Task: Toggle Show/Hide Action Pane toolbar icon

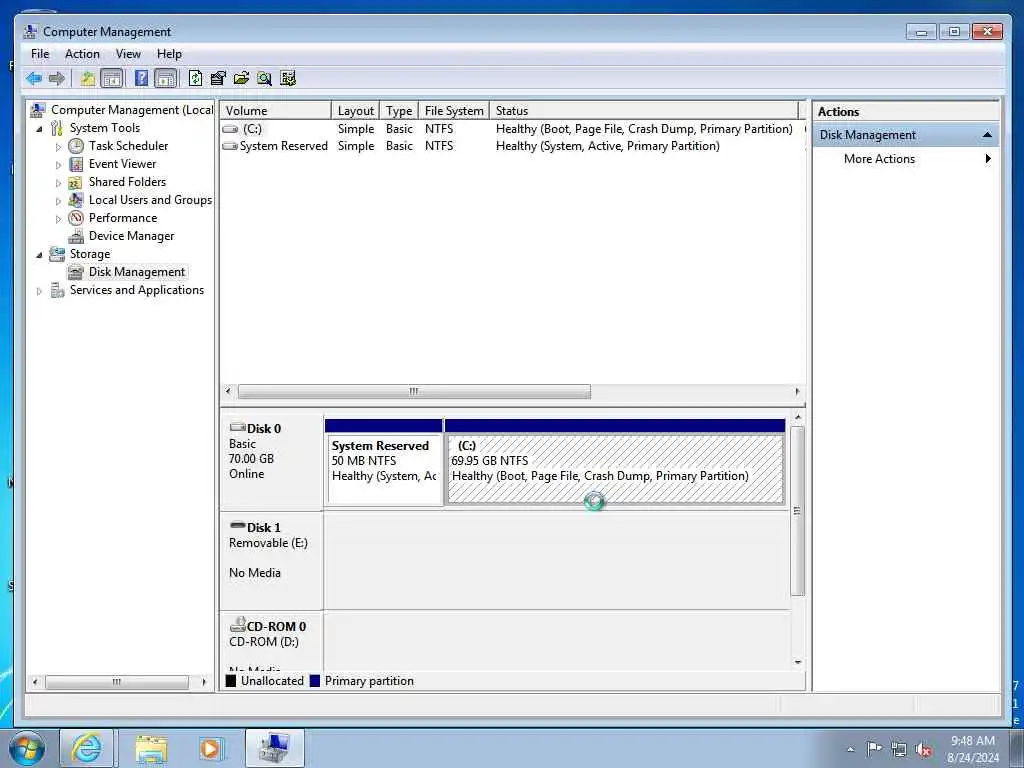Action: pyautogui.click(x=166, y=79)
